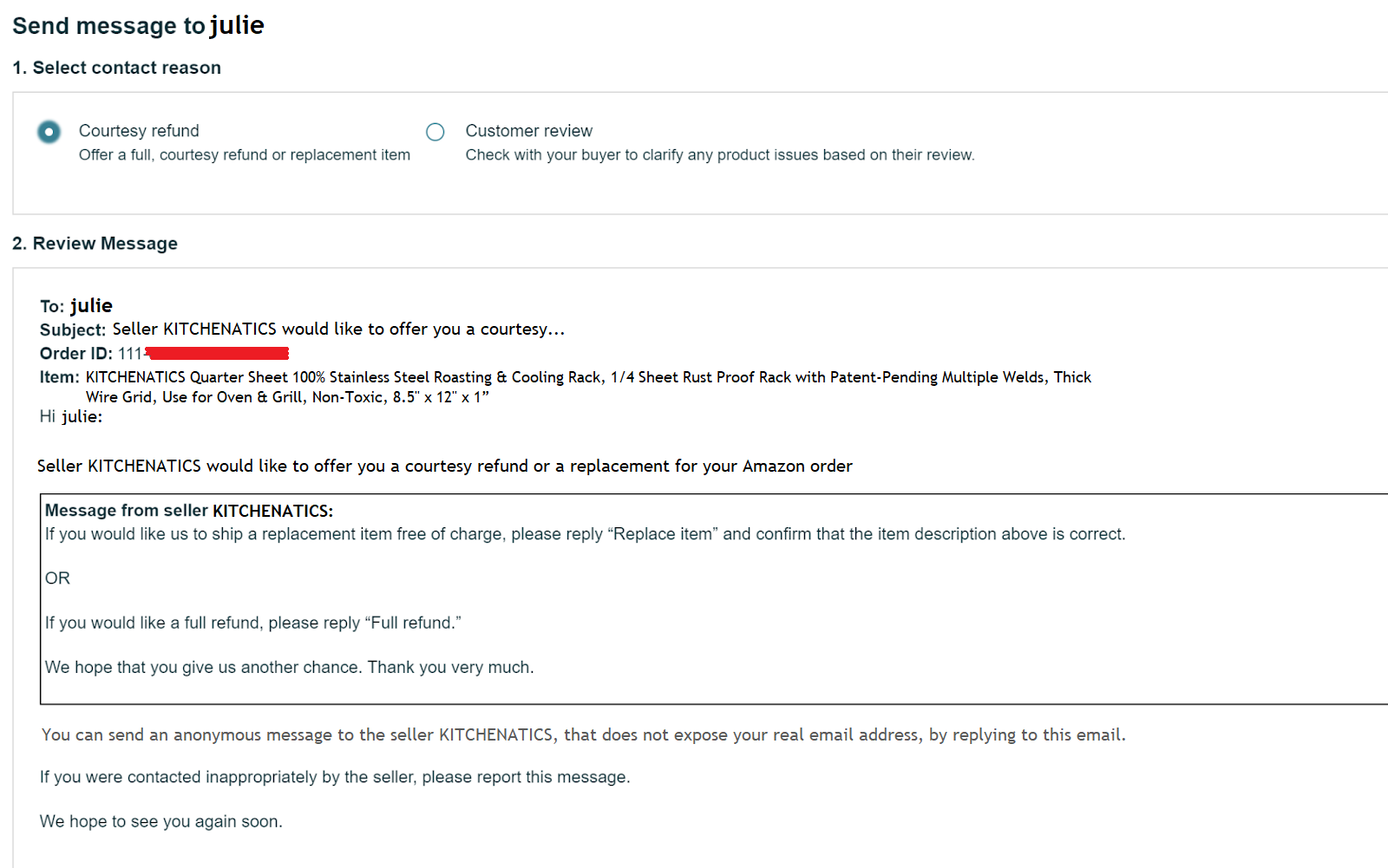This screenshot has height=868, width=1388.
Task: Click the "Hi julie:" greeting line
Action: (71, 417)
